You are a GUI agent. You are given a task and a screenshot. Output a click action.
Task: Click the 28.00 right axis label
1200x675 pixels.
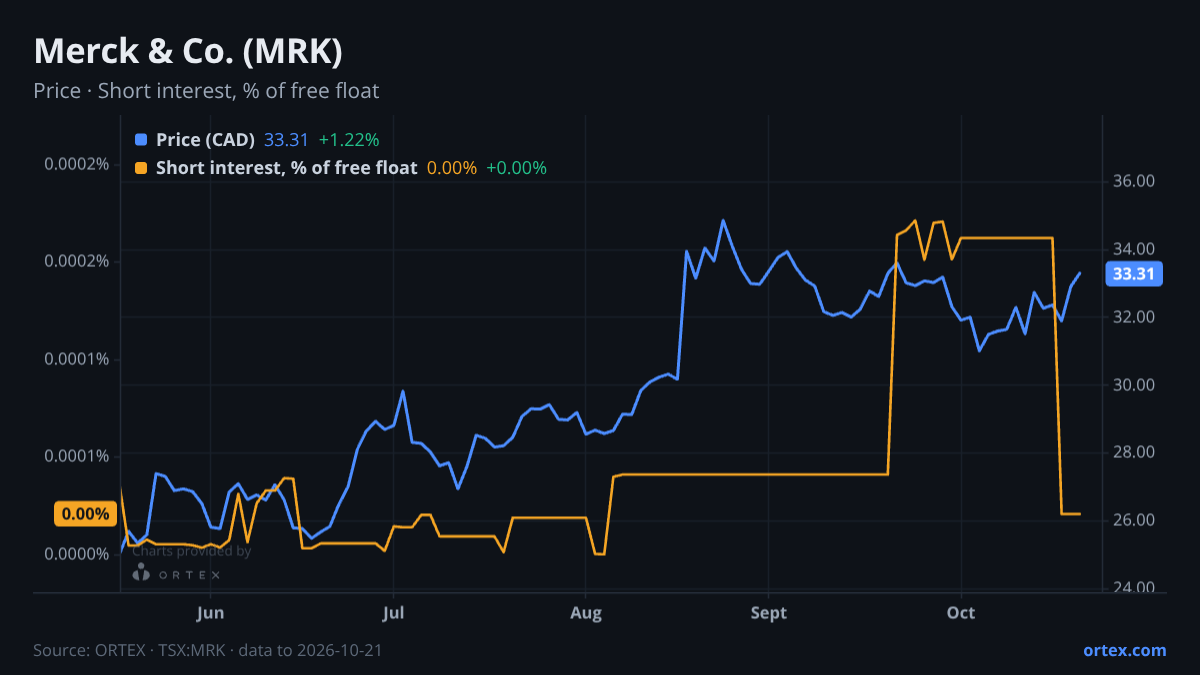point(1134,453)
